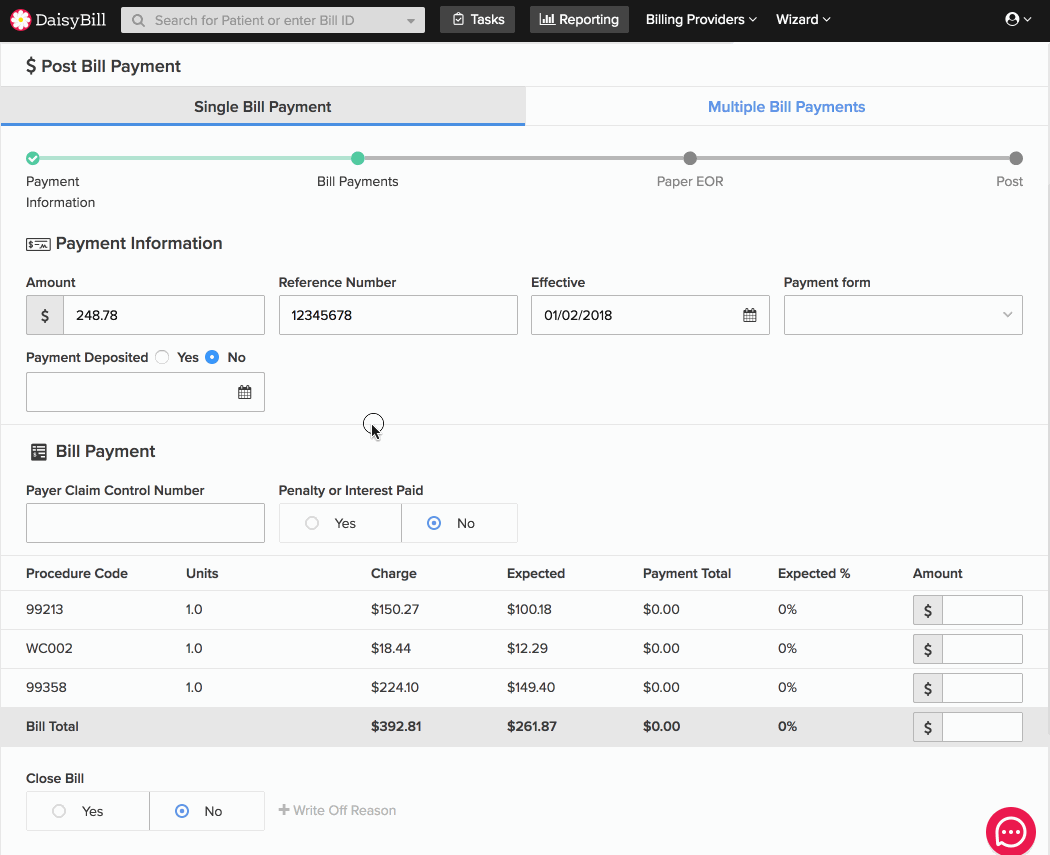This screenshot has width=1050, height=855.
Task: Select the Single Bill Payment tab
Action: pyautogui.click(x=262, y=107)
